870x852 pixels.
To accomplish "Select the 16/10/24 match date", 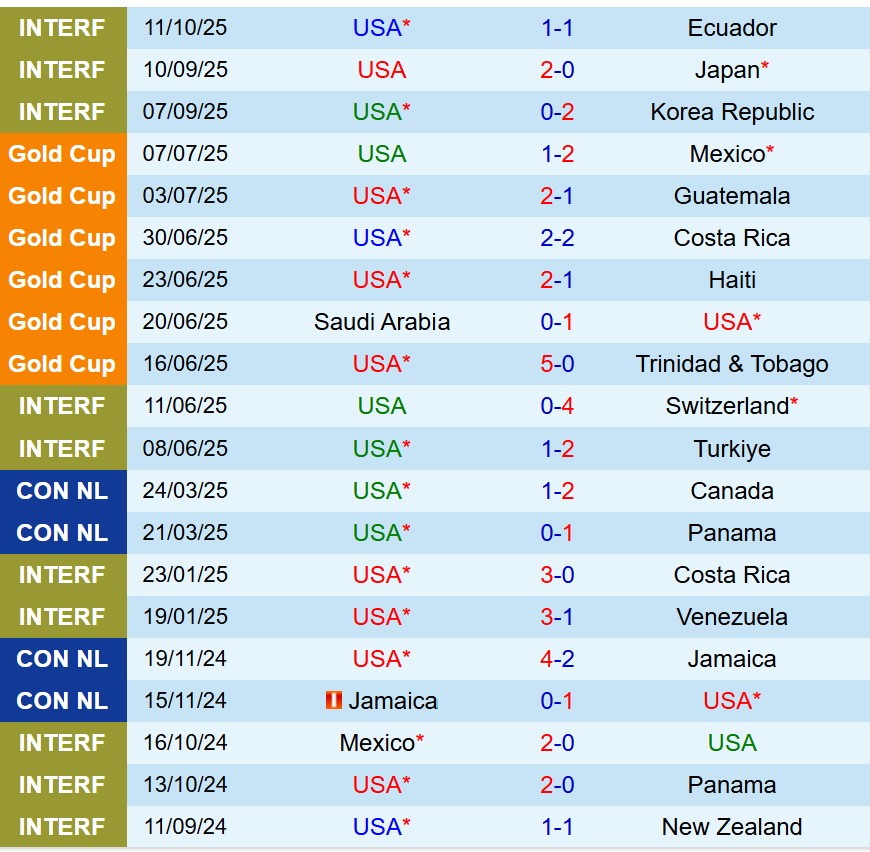I will click(x=185, y=743).
